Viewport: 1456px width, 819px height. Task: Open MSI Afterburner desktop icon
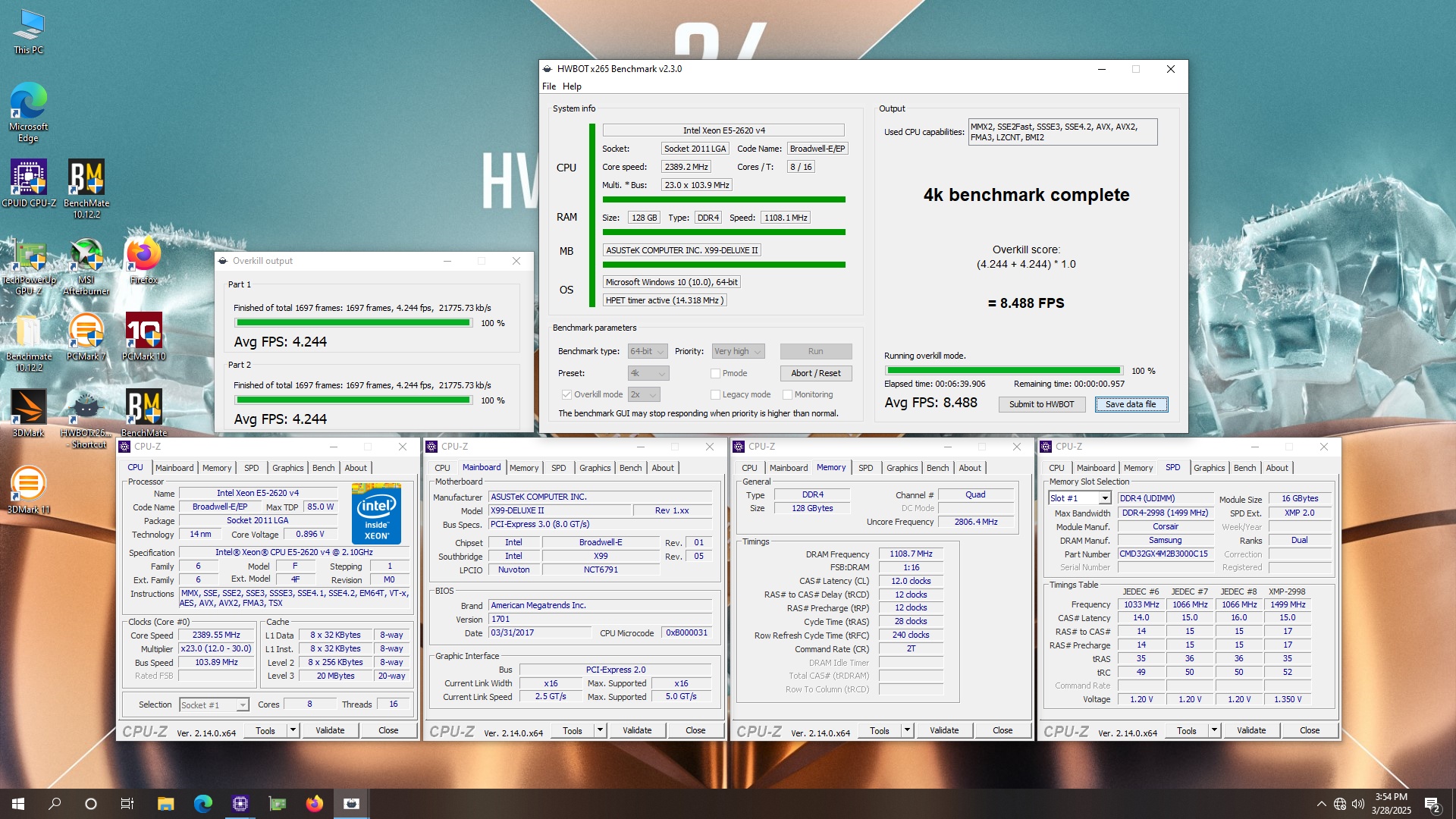pos(86,265)
